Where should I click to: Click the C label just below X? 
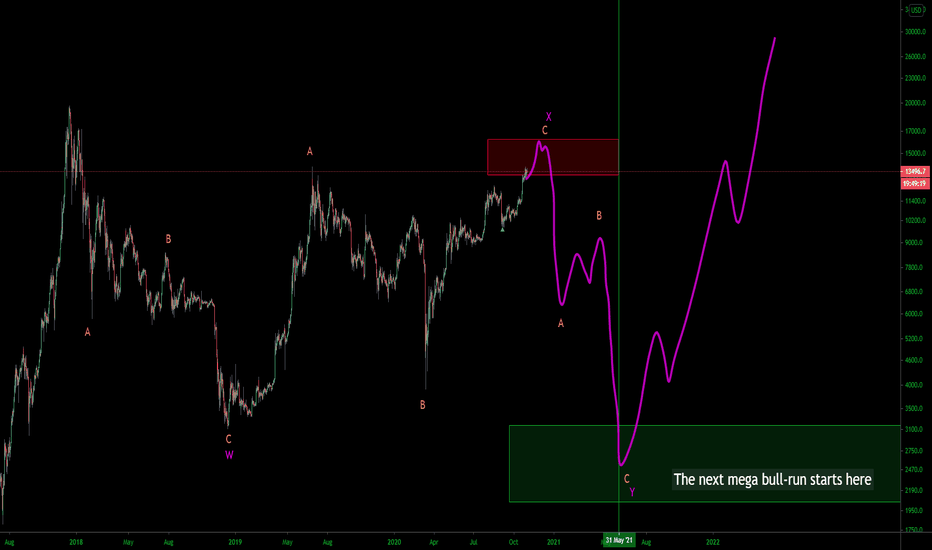[x=544, y=131]
